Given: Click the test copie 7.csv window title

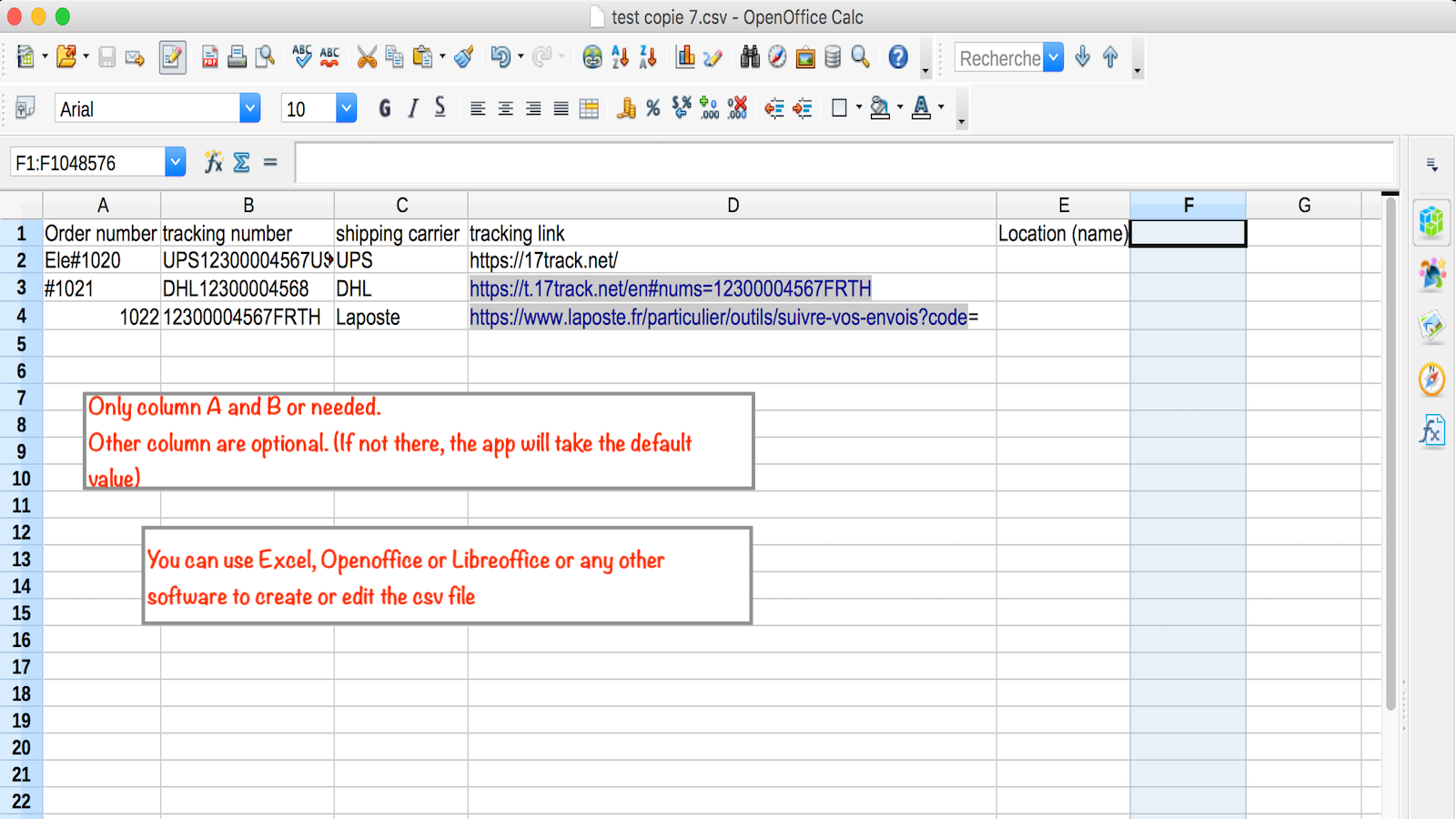Looking at the screenshot, I should pyautogui.click(x=728, y=16).
